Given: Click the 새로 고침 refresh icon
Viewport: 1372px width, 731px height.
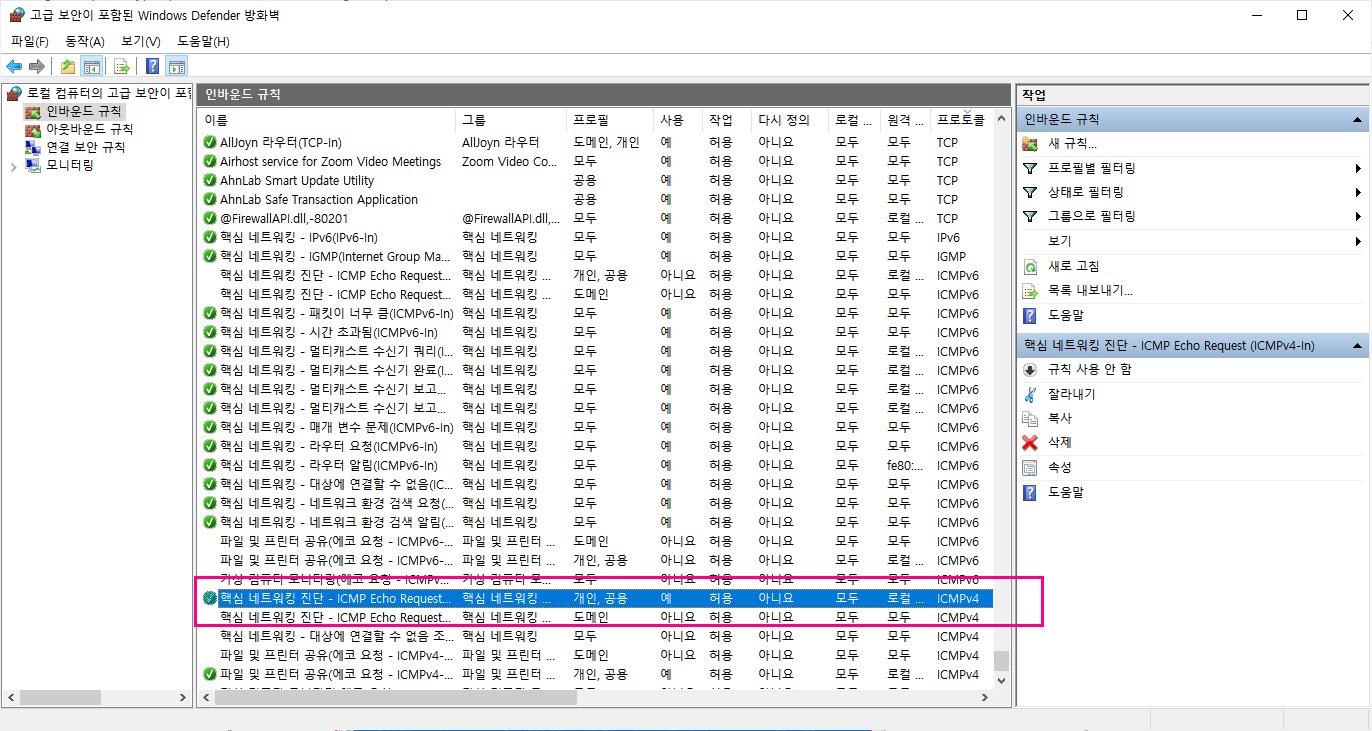Looking at the screenshot, I should click(x=1031, y=266).
